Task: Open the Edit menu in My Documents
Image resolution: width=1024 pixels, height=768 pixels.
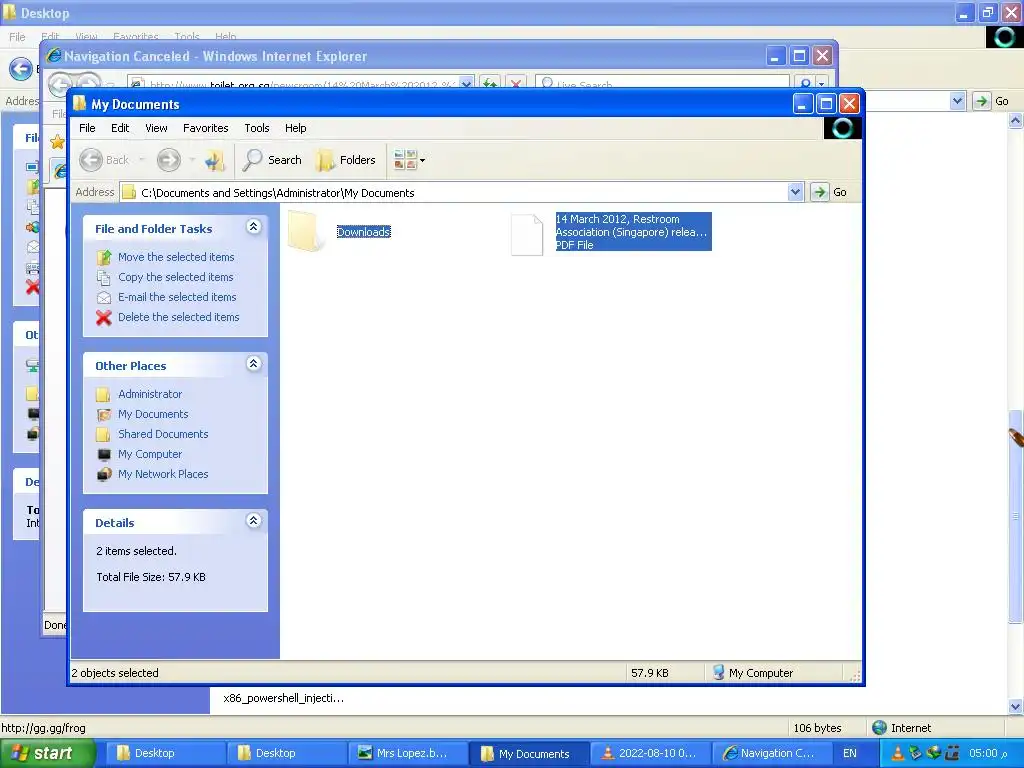Action: [x=120, y=128]
